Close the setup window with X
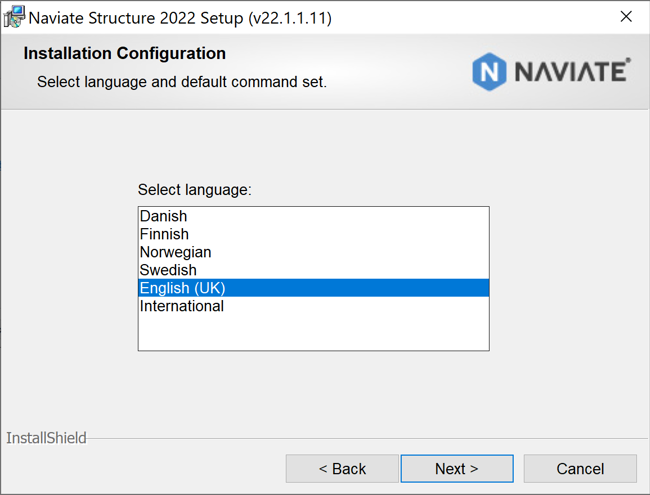Viewport: 650px width, 495px height. point(626,17)
